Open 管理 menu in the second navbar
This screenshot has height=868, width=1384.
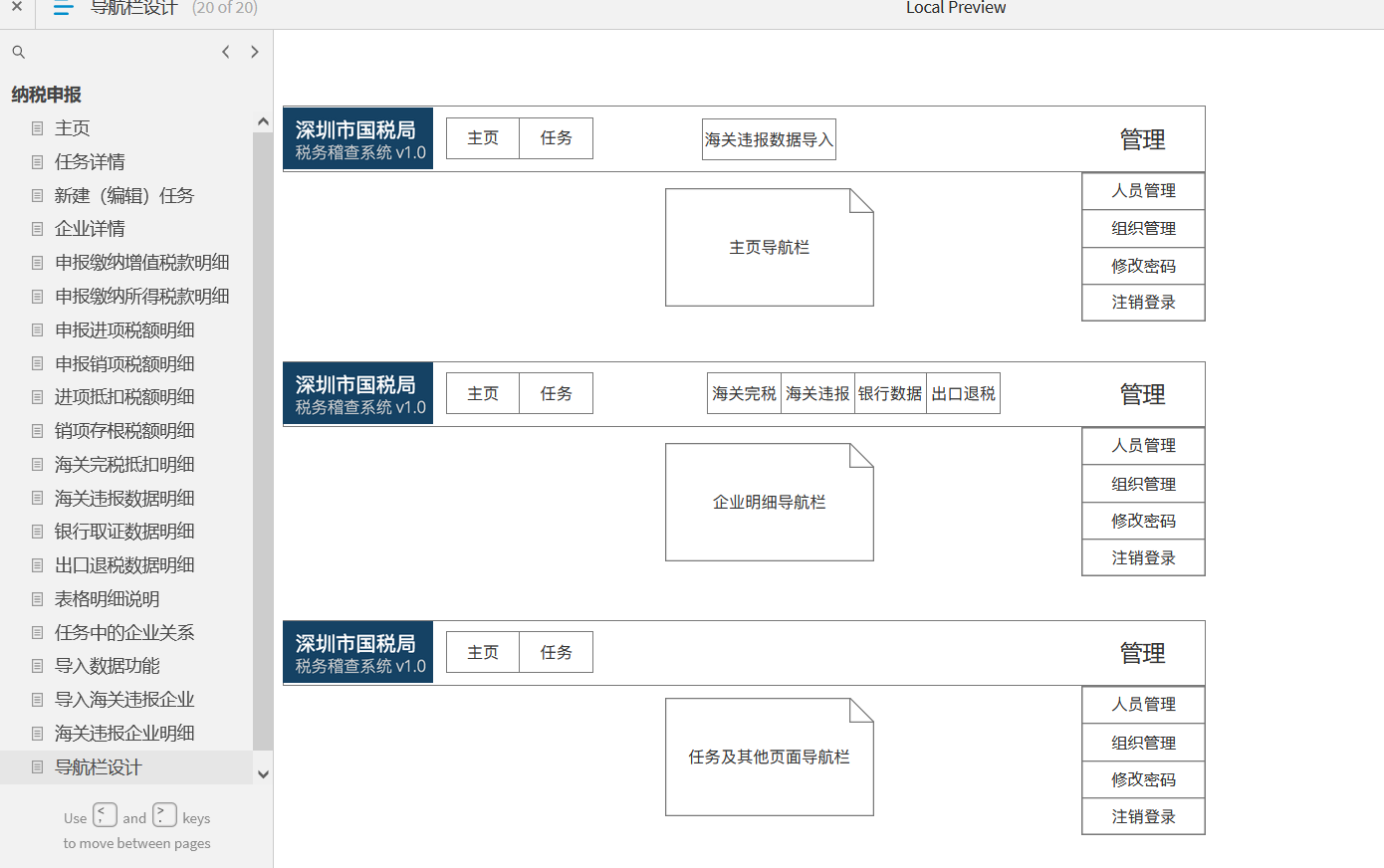coord(1142,394)
